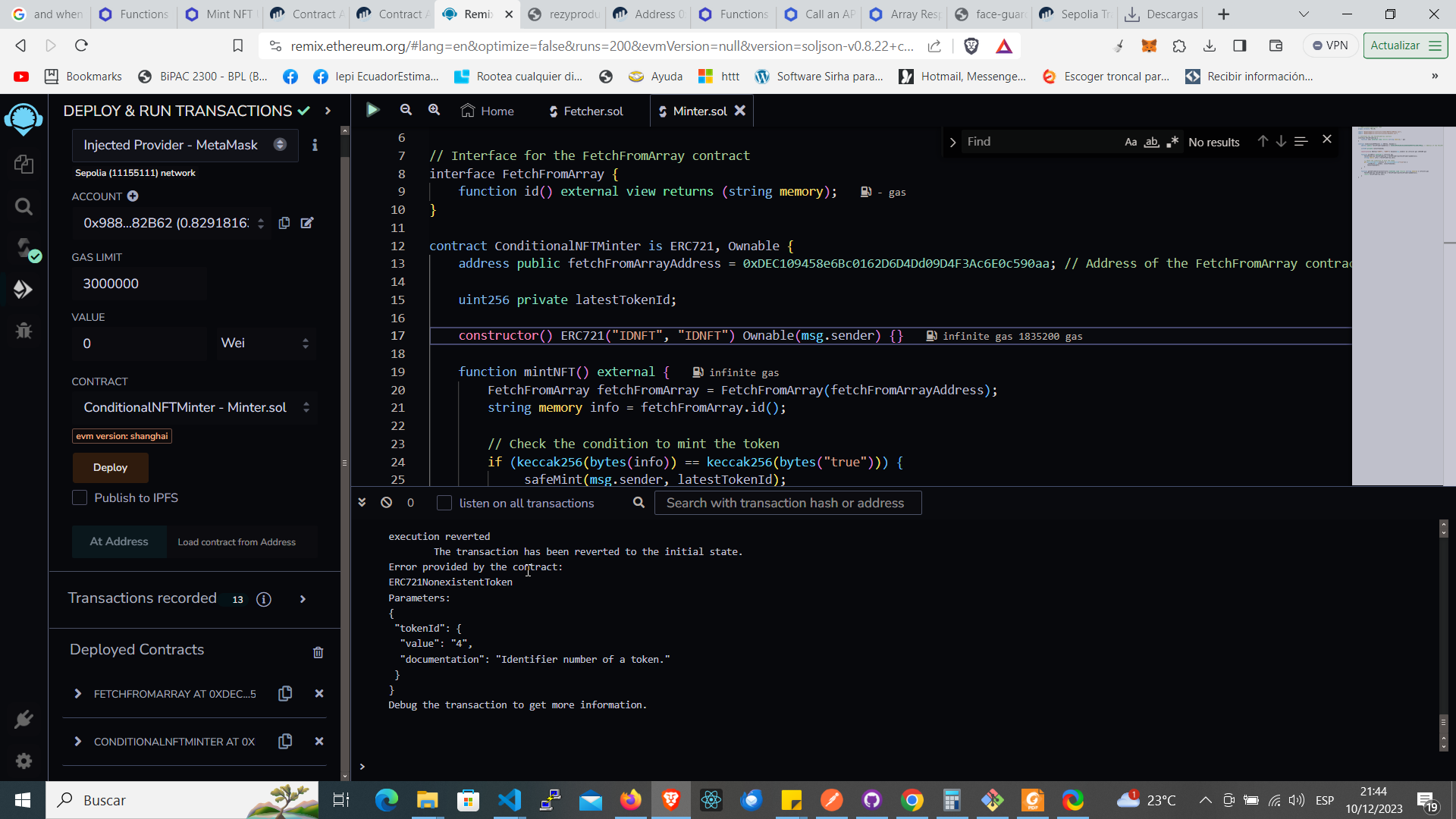Toggle Match Case option in Find bar
The width and height of the screenshot is (1456, 819).
tap(1131, 142)
